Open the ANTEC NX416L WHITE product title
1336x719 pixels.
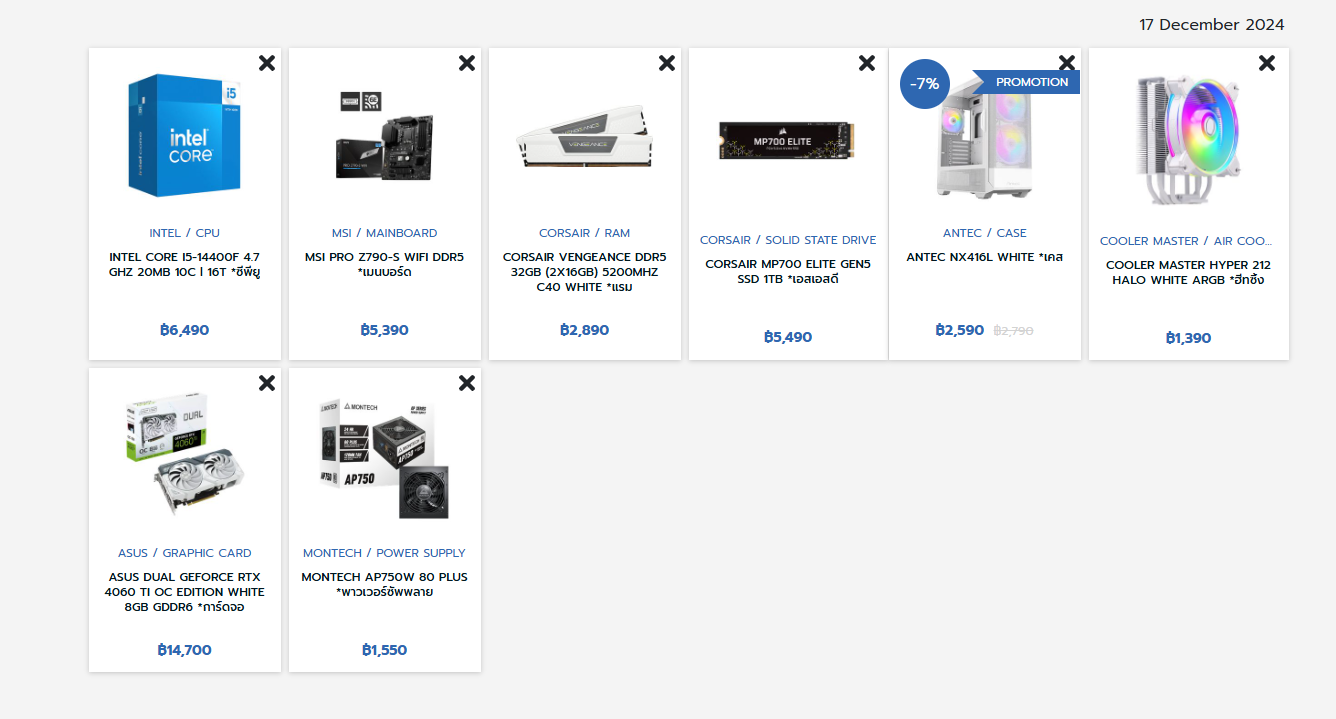tap(985, 257)
